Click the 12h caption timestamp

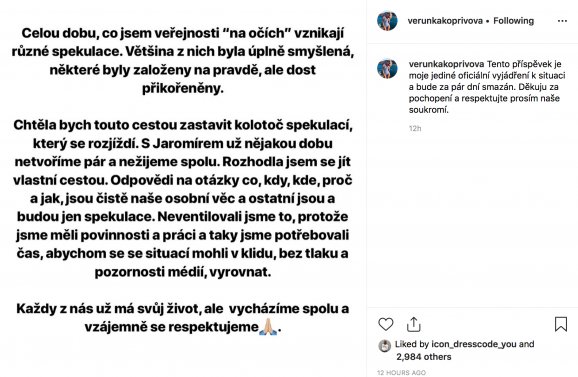(415, 128)
